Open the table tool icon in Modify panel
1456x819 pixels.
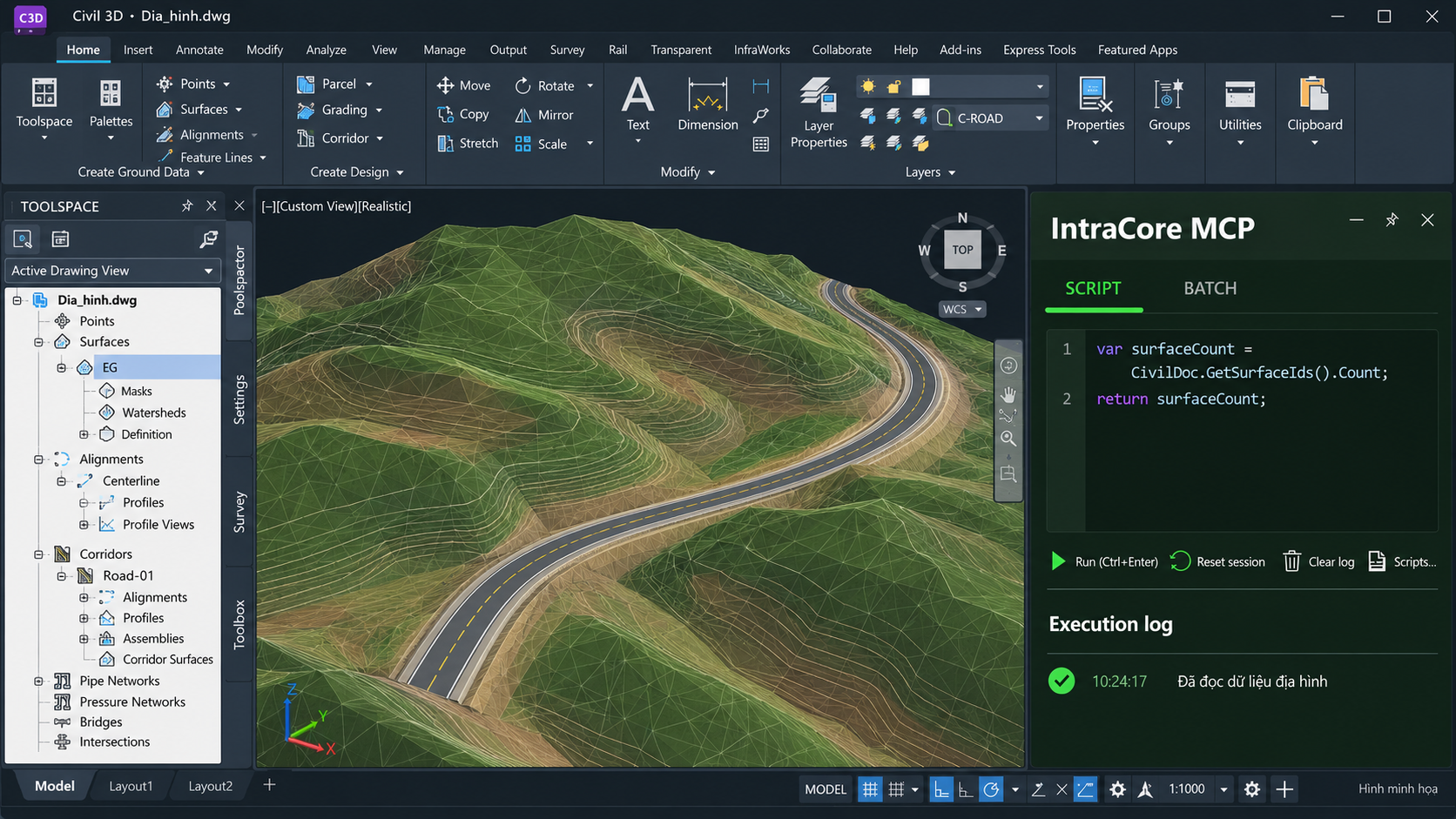tap(761, 144)
